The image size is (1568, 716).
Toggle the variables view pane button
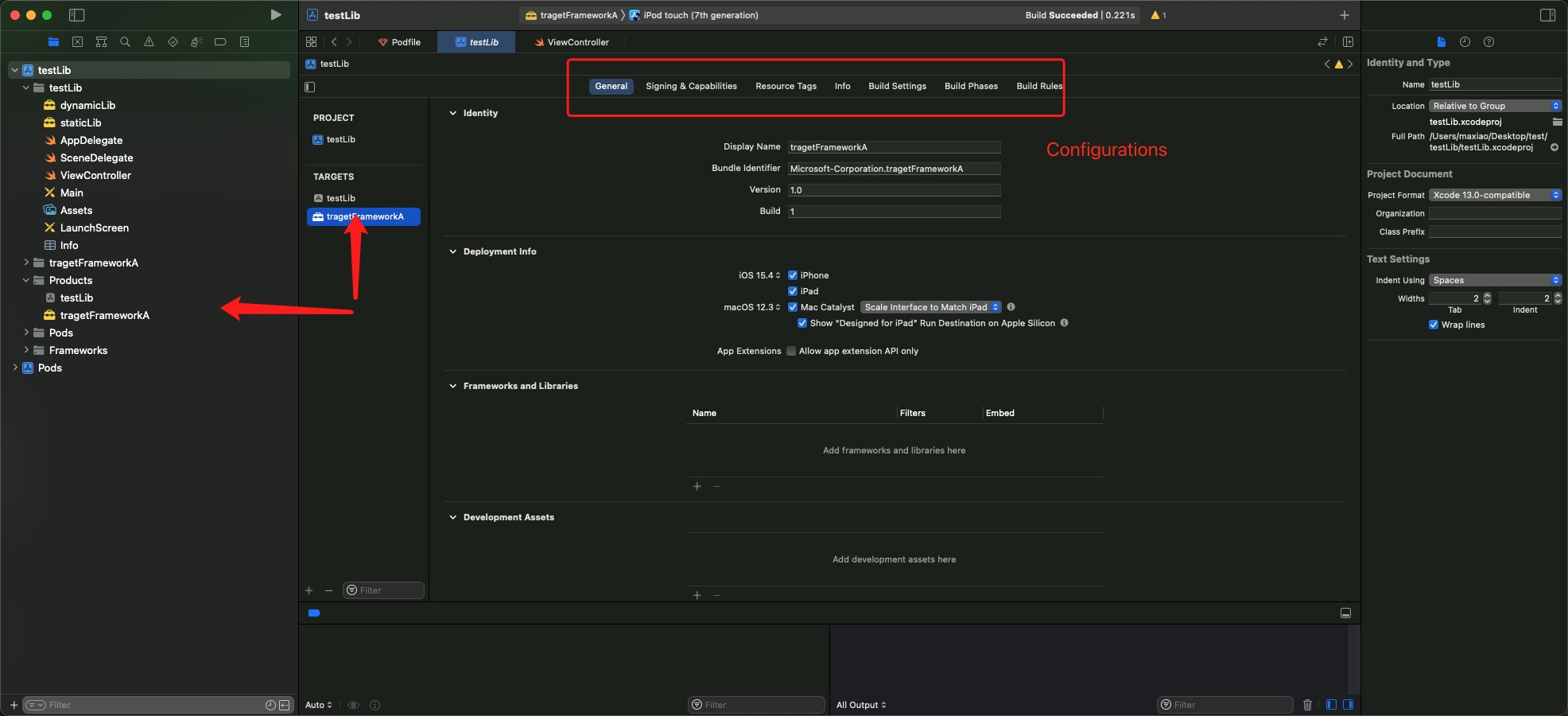(x=1331, y=705)
